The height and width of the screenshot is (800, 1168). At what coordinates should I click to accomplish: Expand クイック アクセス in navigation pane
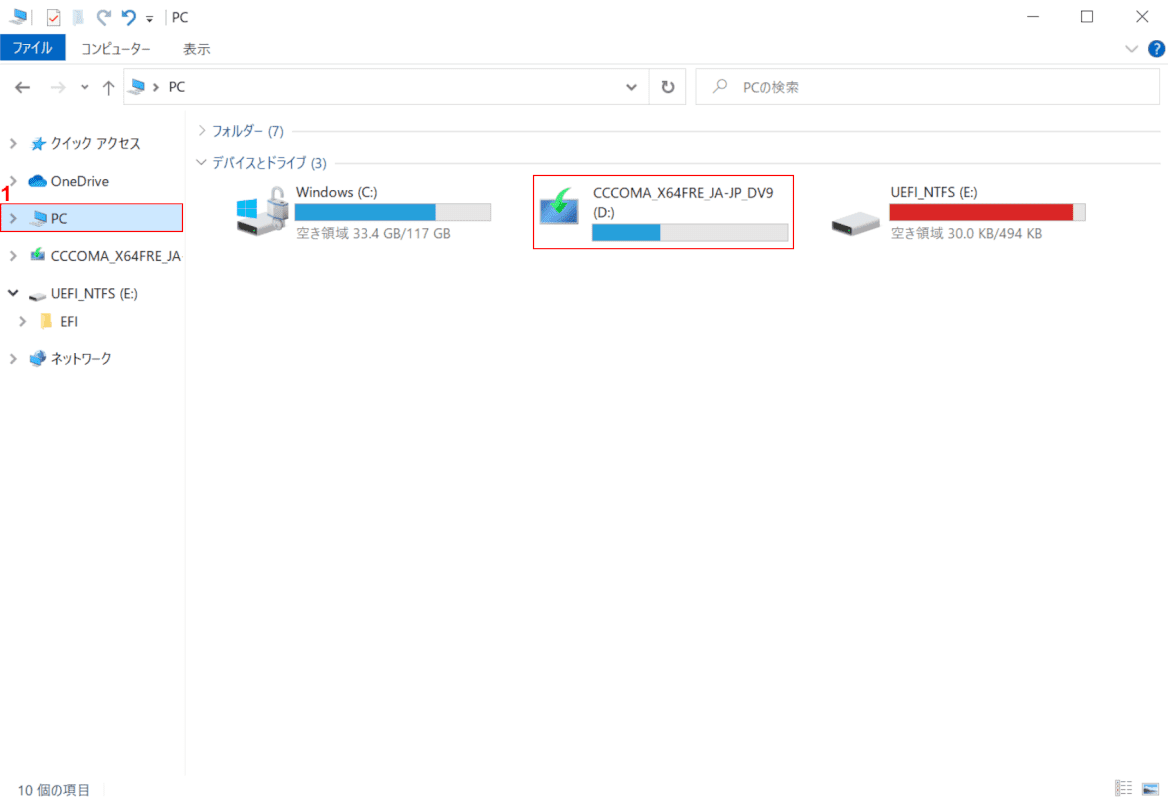(x=13, y=143)
